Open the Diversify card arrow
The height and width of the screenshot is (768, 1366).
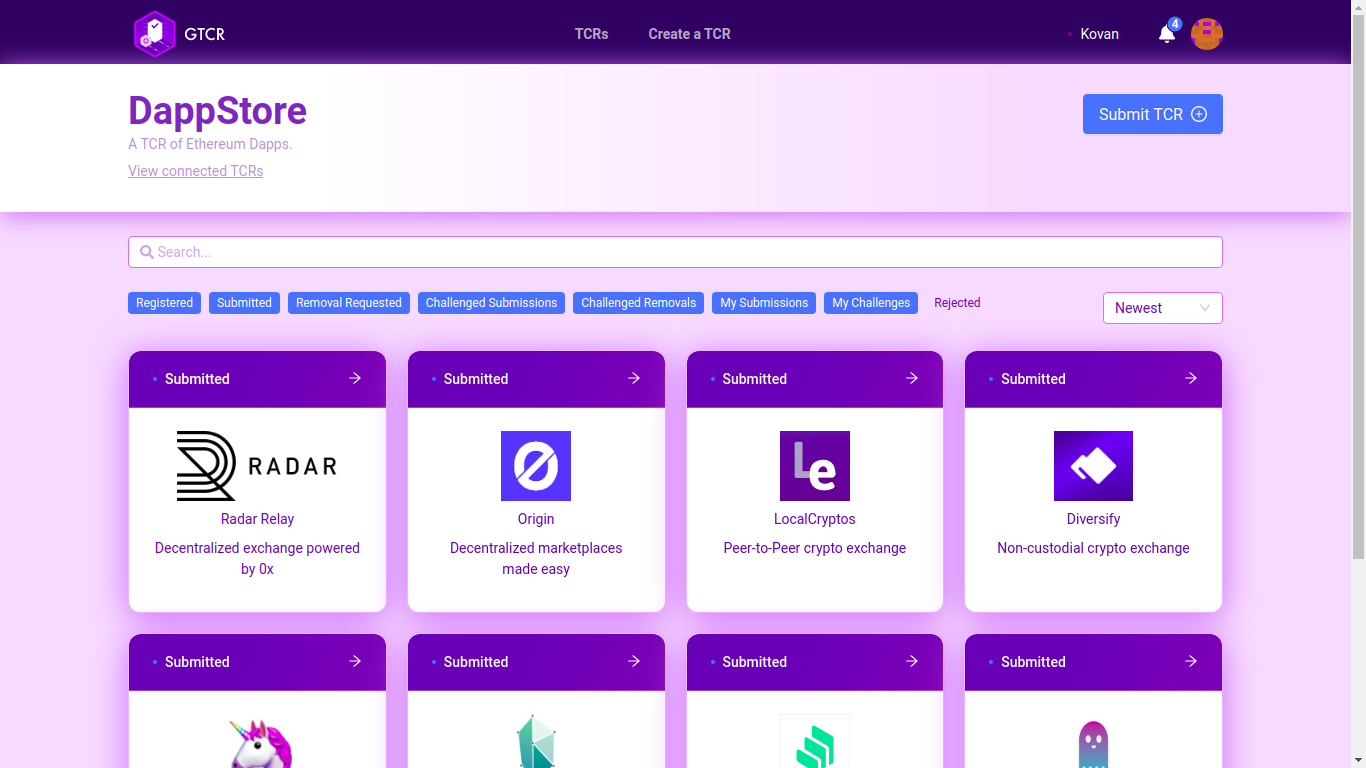tap(1191, 378)
